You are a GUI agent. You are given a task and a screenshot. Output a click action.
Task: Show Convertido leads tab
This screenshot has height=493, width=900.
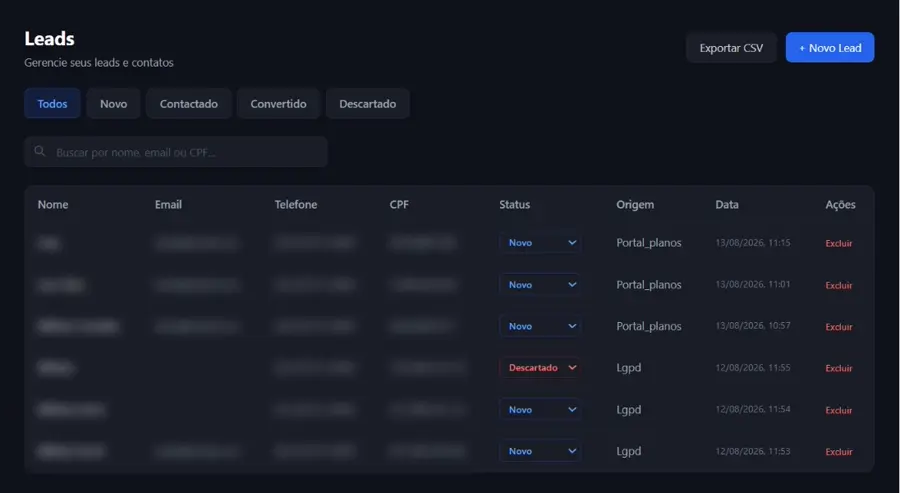[278, 104]
